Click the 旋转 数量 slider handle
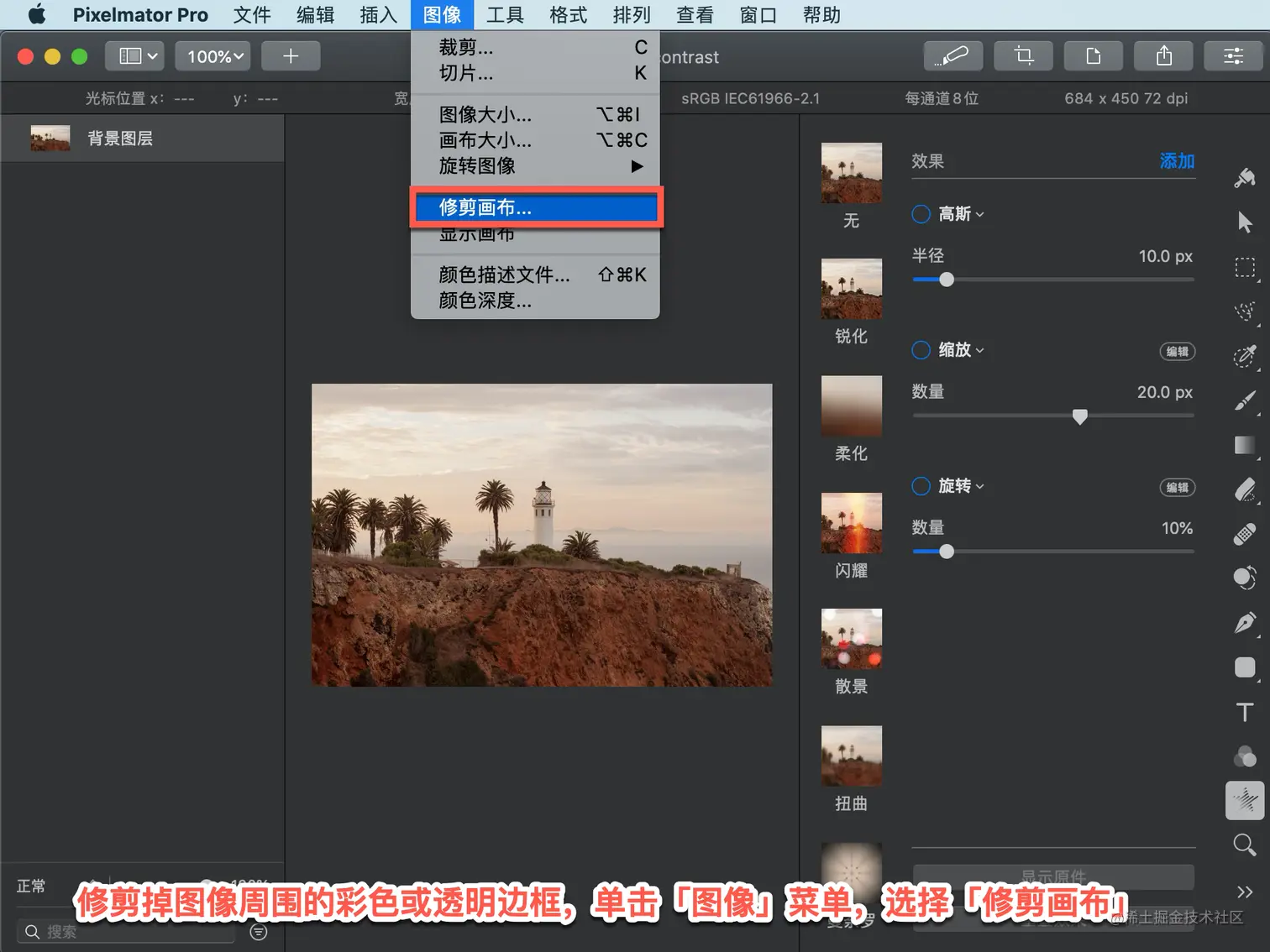The height and width of the screenshot is (952, 1270). coord(947,552)
